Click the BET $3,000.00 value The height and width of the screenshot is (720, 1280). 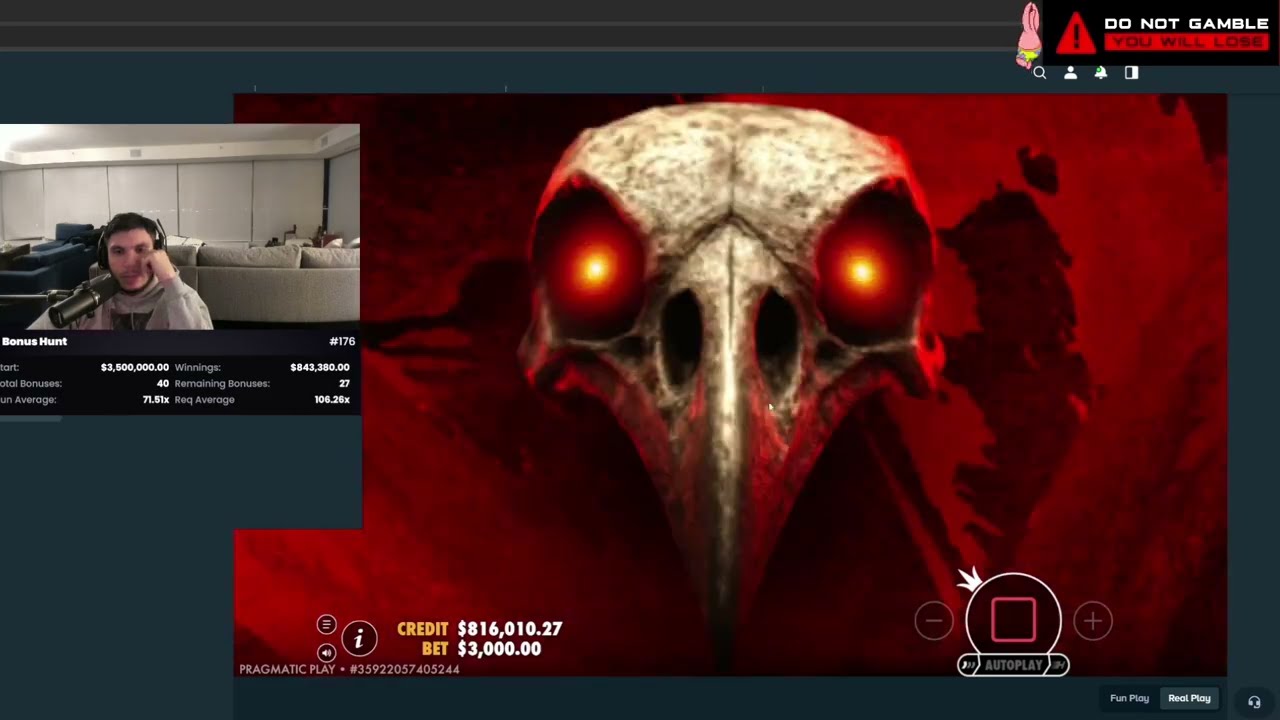(x=499, y=649)
